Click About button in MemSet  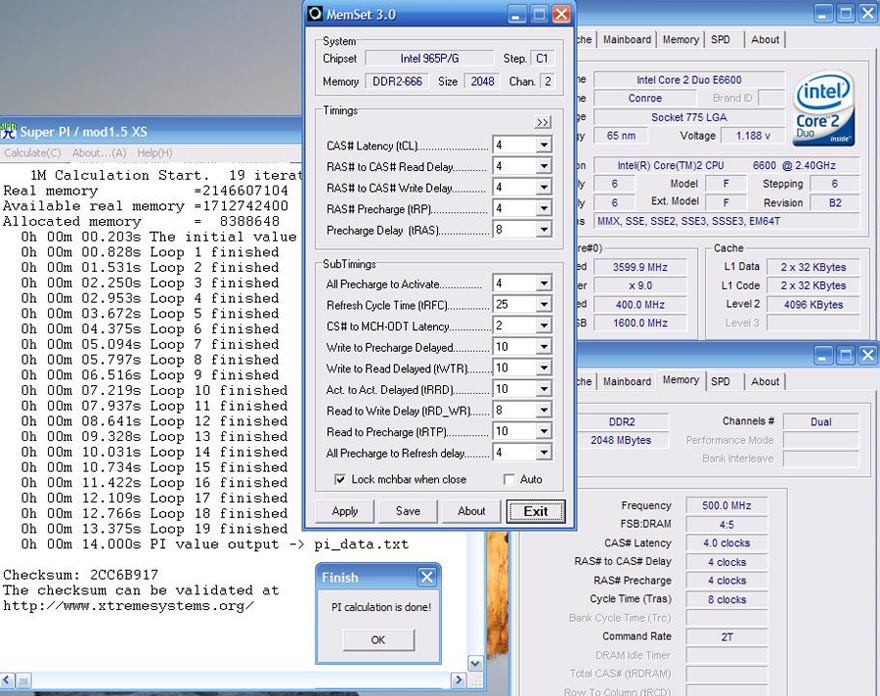[x=471, y=511]
